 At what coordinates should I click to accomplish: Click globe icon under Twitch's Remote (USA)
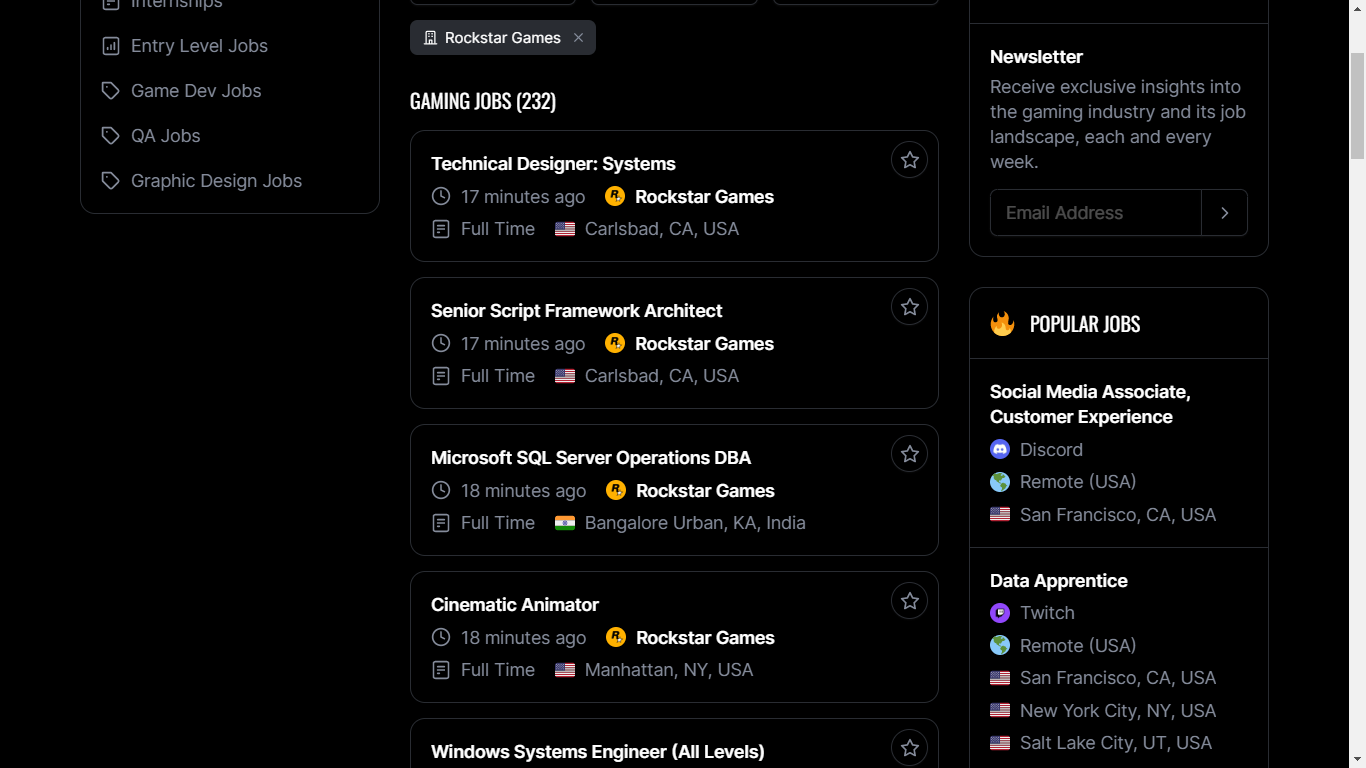pos(1000,646)
